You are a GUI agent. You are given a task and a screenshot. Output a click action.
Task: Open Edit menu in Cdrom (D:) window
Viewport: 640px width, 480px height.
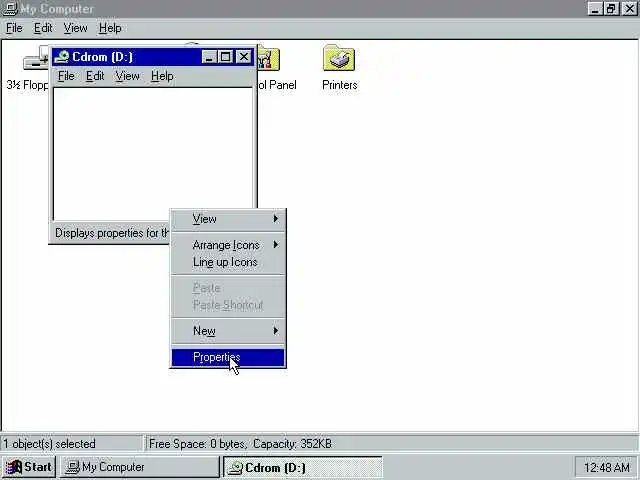(x=95, y=76)
